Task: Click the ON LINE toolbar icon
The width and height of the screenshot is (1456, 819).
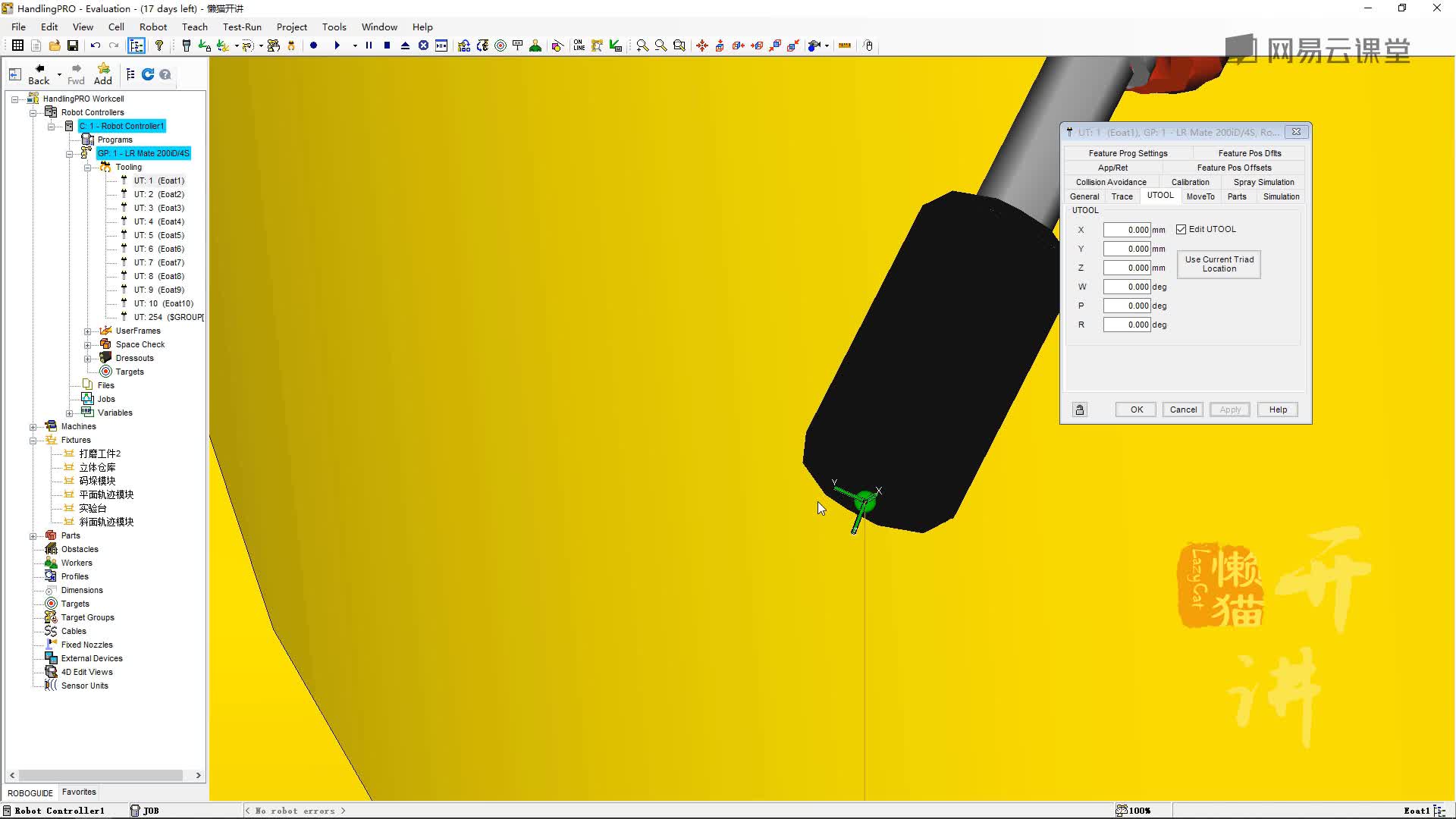Action: pyautogui.click(x=579, y=45)
